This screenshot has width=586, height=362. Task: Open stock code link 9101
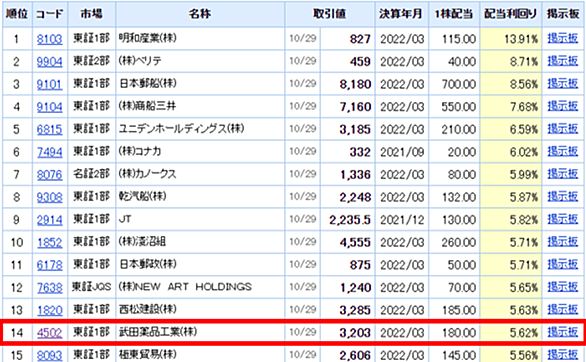click(50, 84)
